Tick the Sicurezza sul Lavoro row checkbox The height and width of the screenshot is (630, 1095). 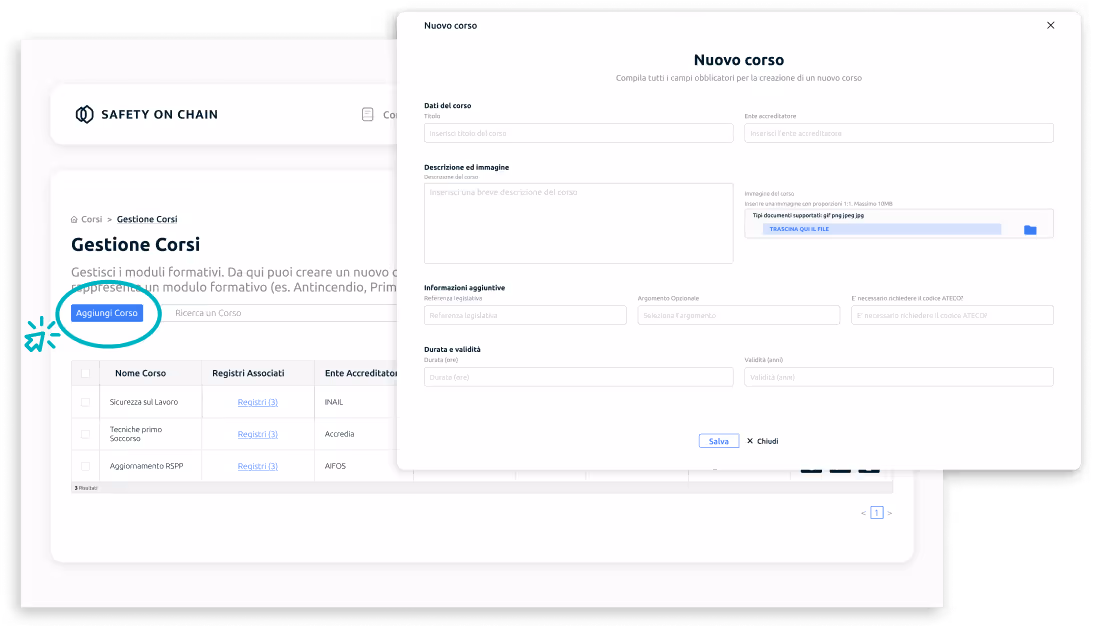(x=85, y=402)
